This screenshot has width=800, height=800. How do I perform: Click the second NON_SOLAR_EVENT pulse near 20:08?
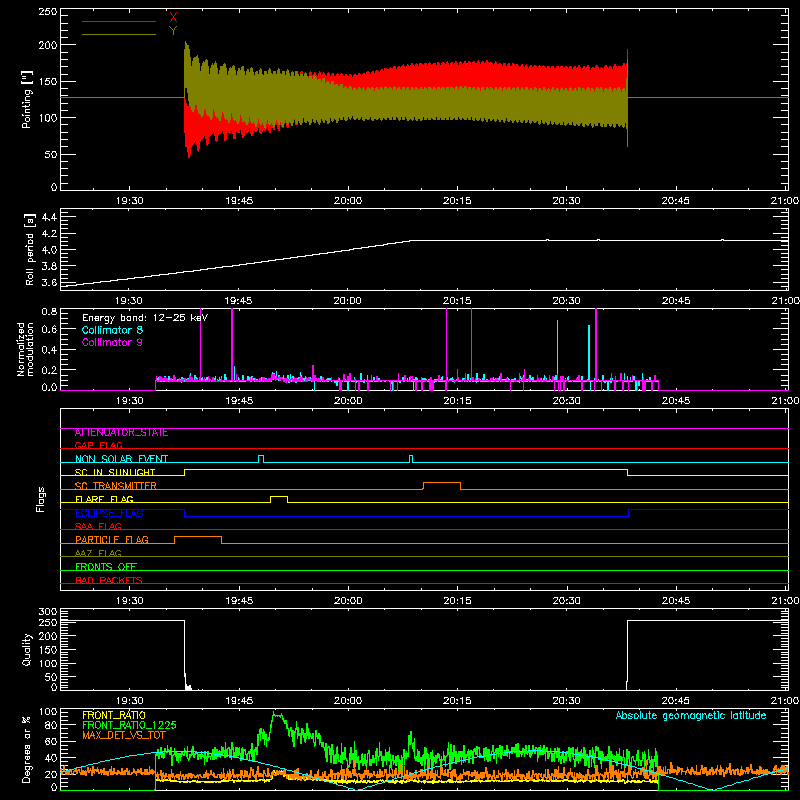click(411, 459)
